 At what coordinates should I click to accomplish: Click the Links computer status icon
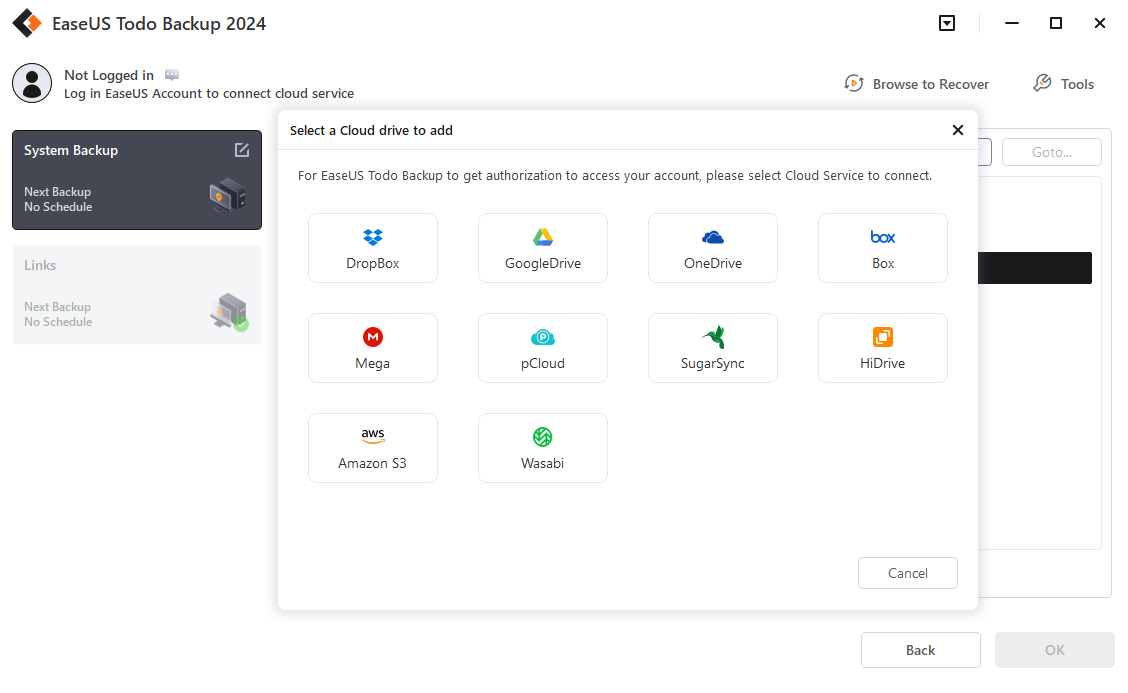pyautogui.click(x=229, y=311)
